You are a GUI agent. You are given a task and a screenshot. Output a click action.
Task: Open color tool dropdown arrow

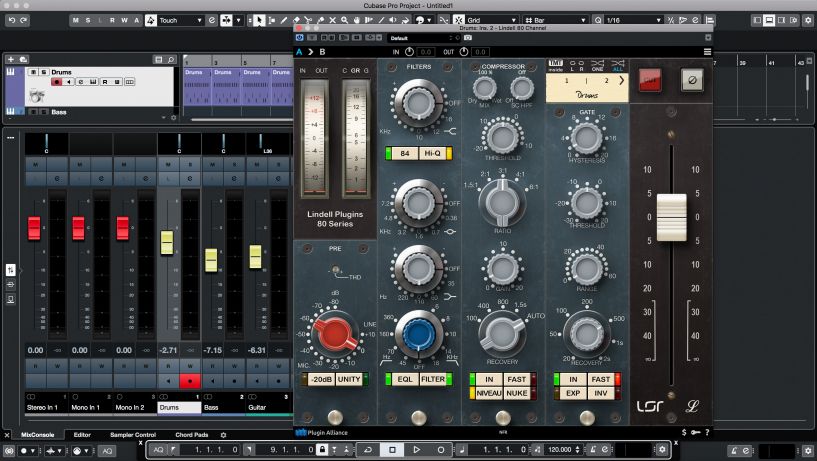coord(430,20)
